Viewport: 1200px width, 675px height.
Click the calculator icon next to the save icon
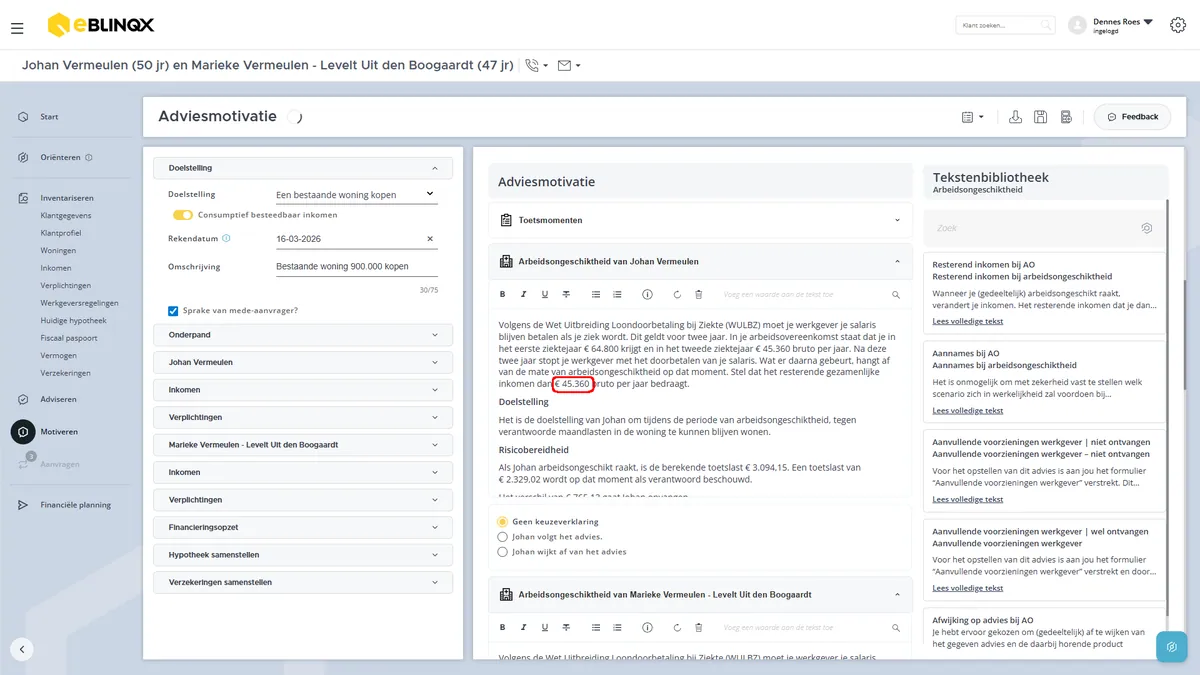(1066, 117)
